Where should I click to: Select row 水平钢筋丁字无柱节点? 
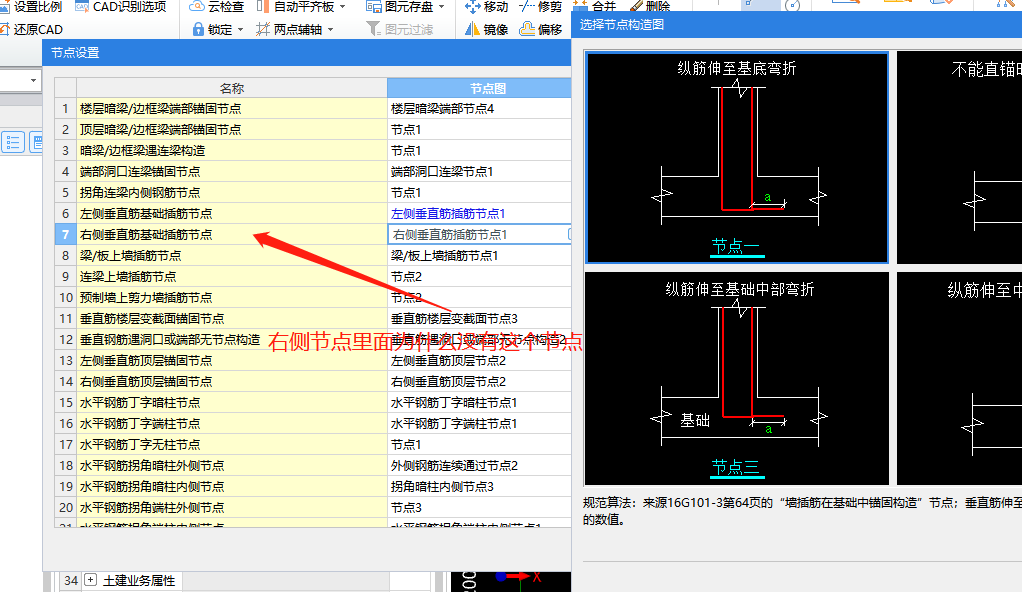tap(231, 445)
